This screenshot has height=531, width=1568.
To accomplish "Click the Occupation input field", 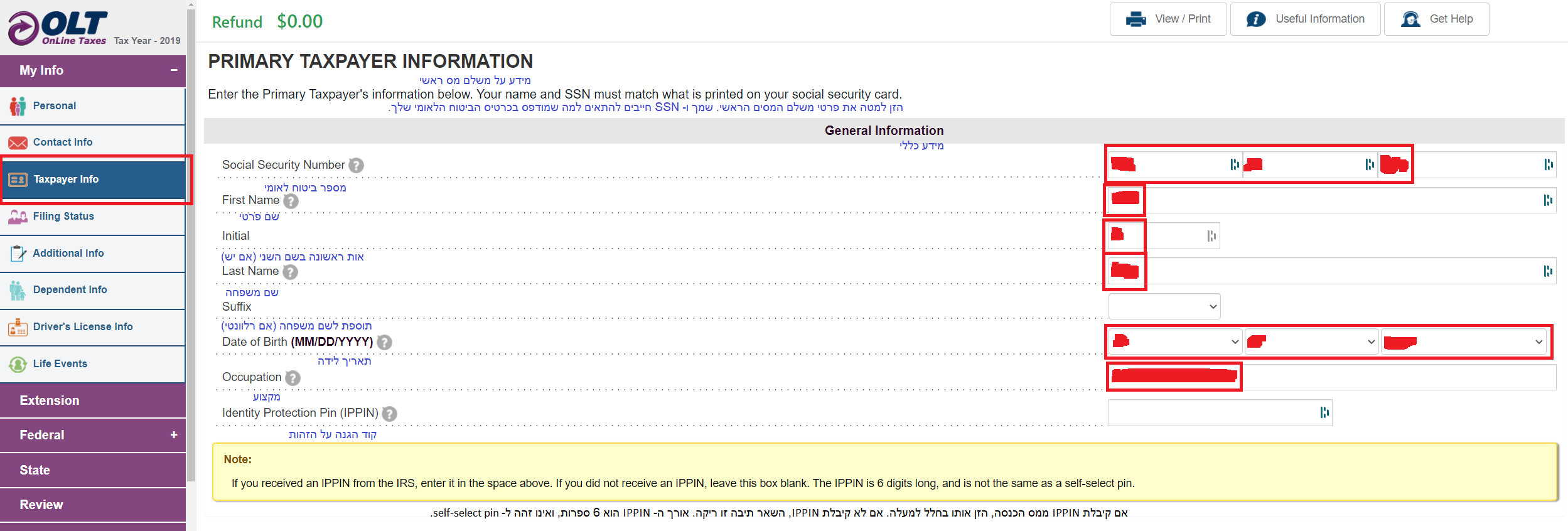I will pos(1332,377).
